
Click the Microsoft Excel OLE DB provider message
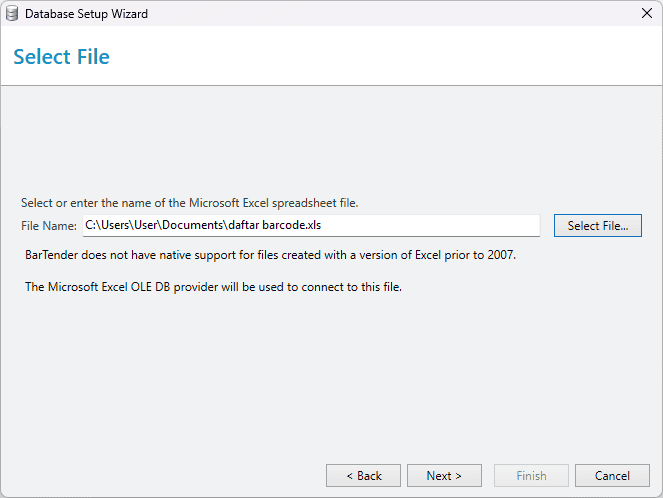pos(213,287)
